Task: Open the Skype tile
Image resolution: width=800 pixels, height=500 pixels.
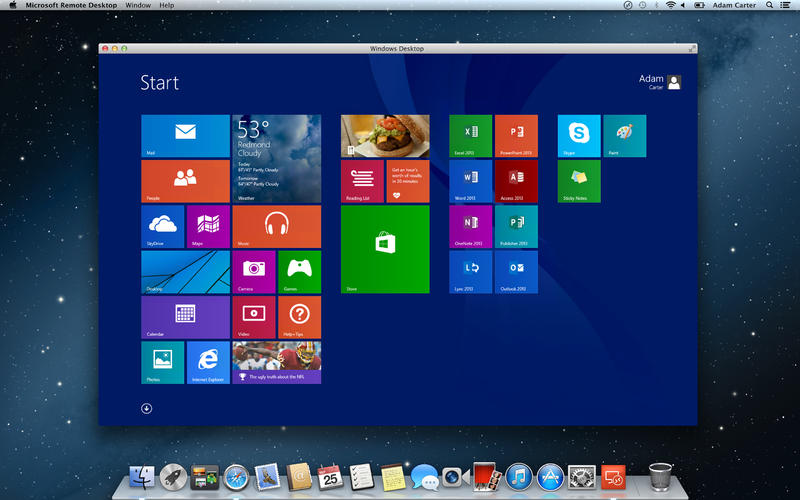Action: pos(579,136)
